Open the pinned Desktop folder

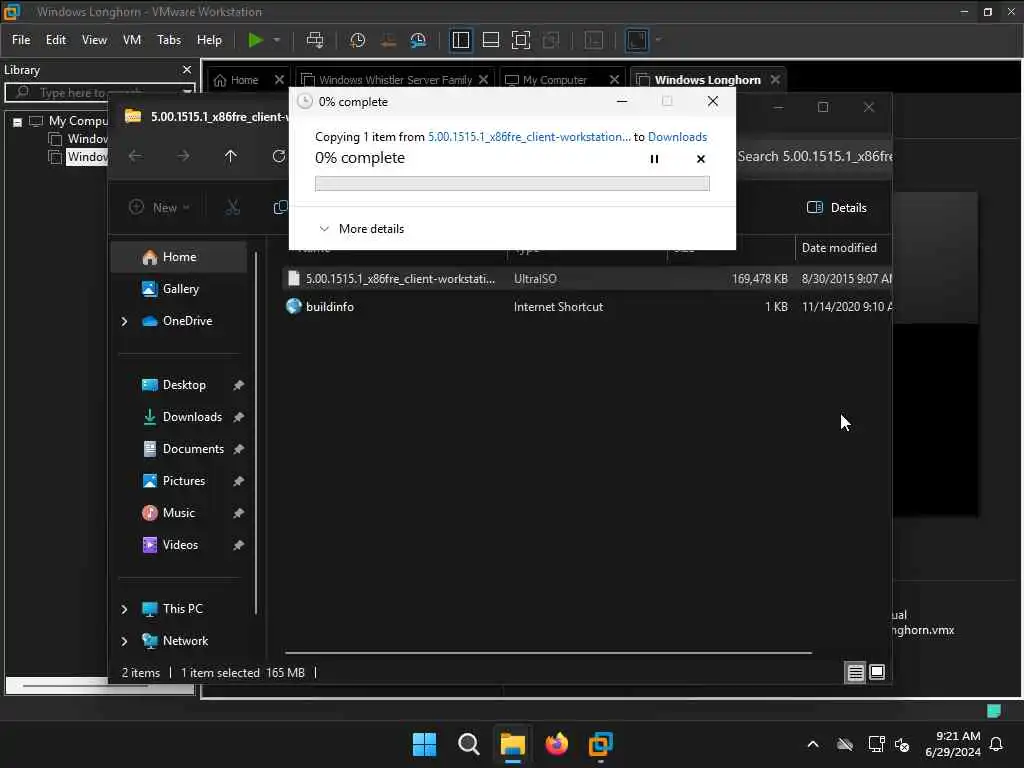(x=184, y=385)
